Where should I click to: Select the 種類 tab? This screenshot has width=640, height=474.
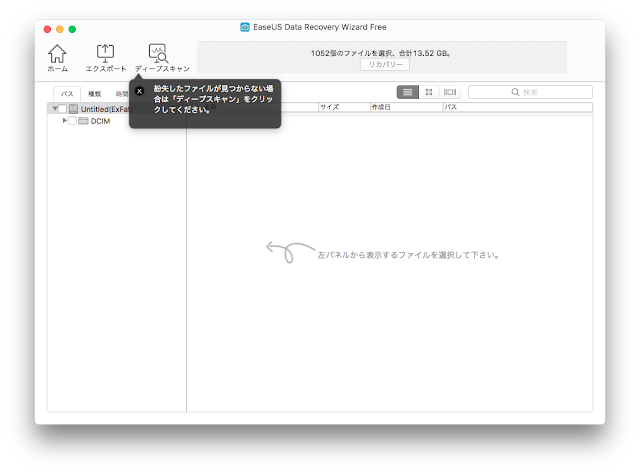tap(95, 94)
